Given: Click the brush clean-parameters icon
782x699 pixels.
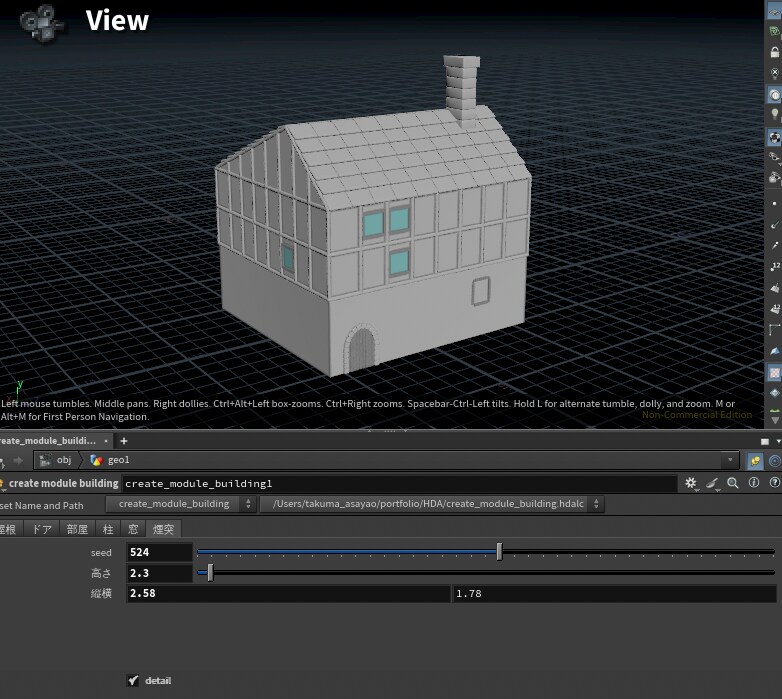Looking at the screenshot, I should point(712,483).
